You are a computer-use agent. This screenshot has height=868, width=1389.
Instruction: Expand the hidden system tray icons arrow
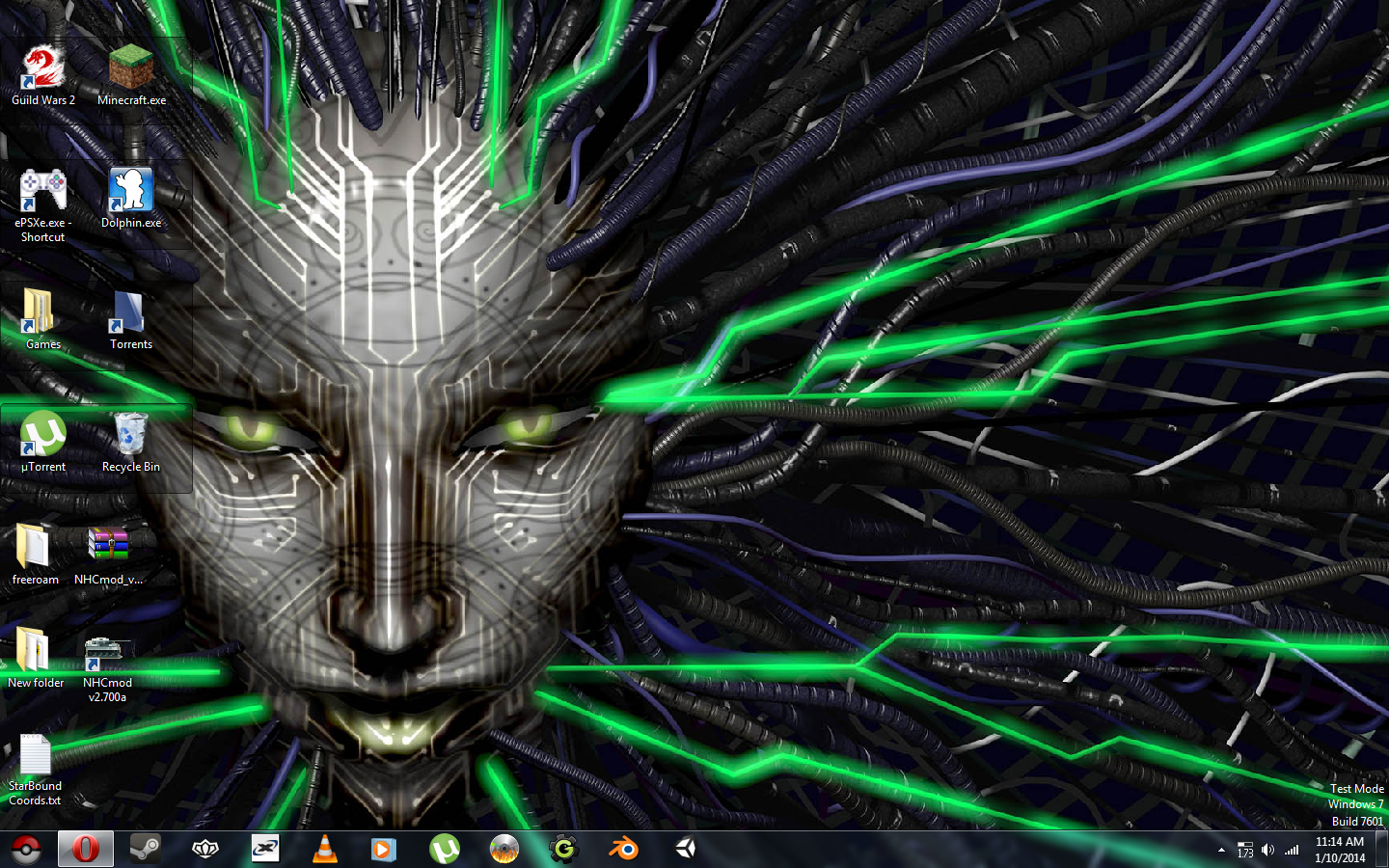coord(1221,850)
